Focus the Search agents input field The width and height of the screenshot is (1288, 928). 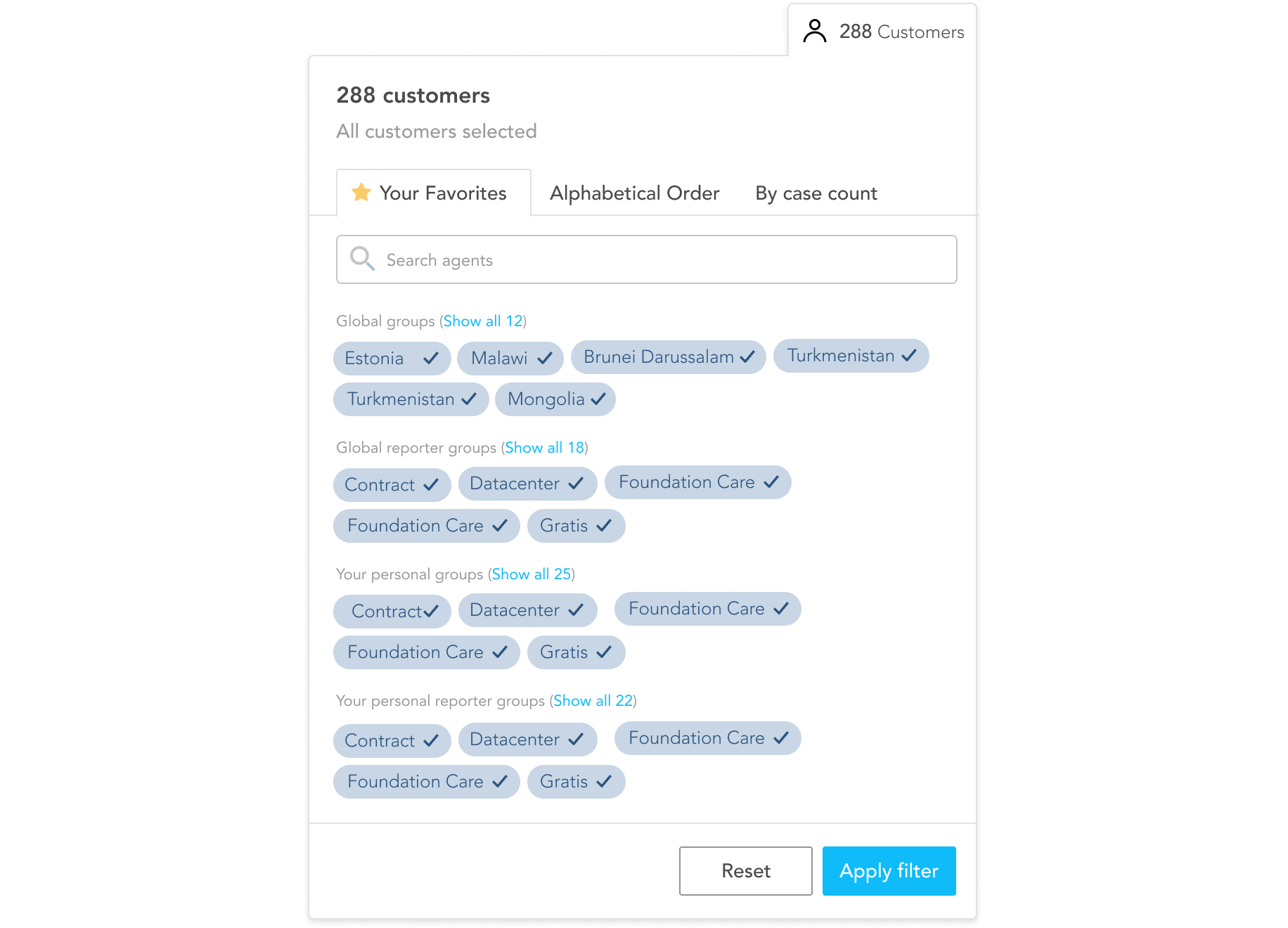pos(646,259)
